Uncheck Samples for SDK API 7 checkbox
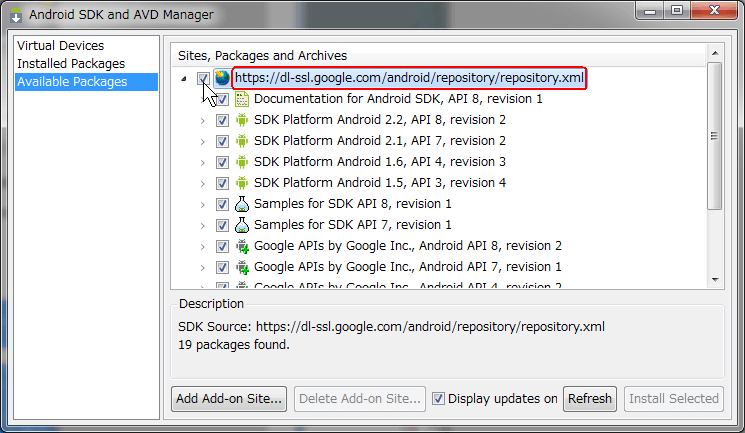The width and height of the screenshot is (745, 433). coord(222,225)
